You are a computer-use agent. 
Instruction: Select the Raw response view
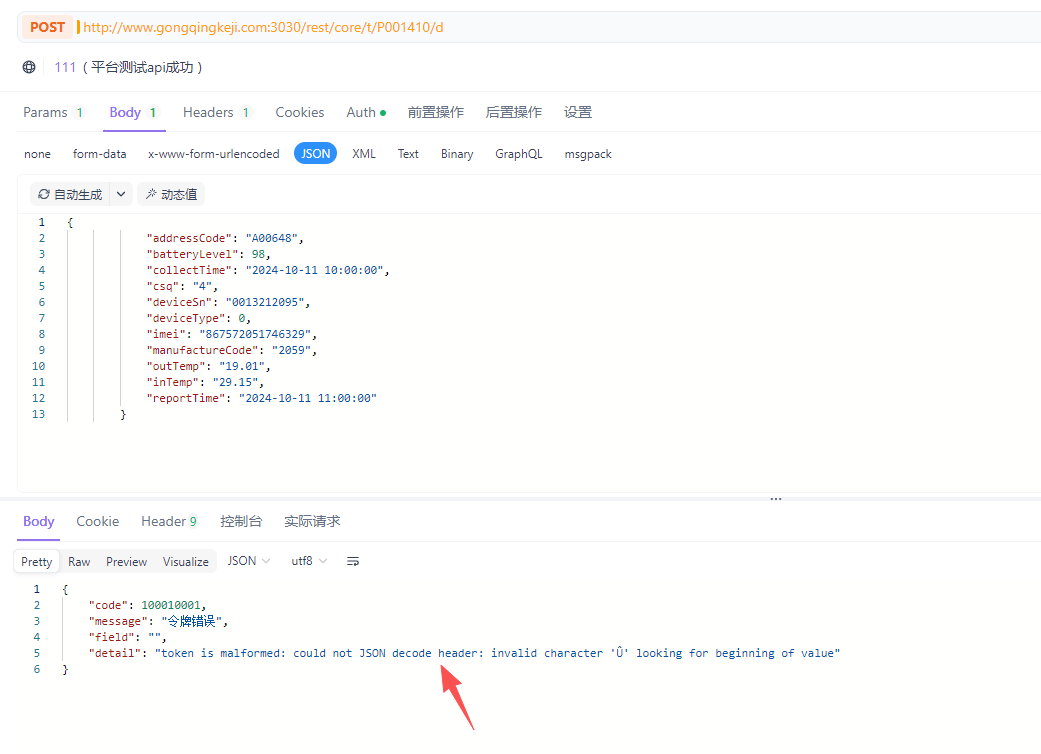coord(79,562)
